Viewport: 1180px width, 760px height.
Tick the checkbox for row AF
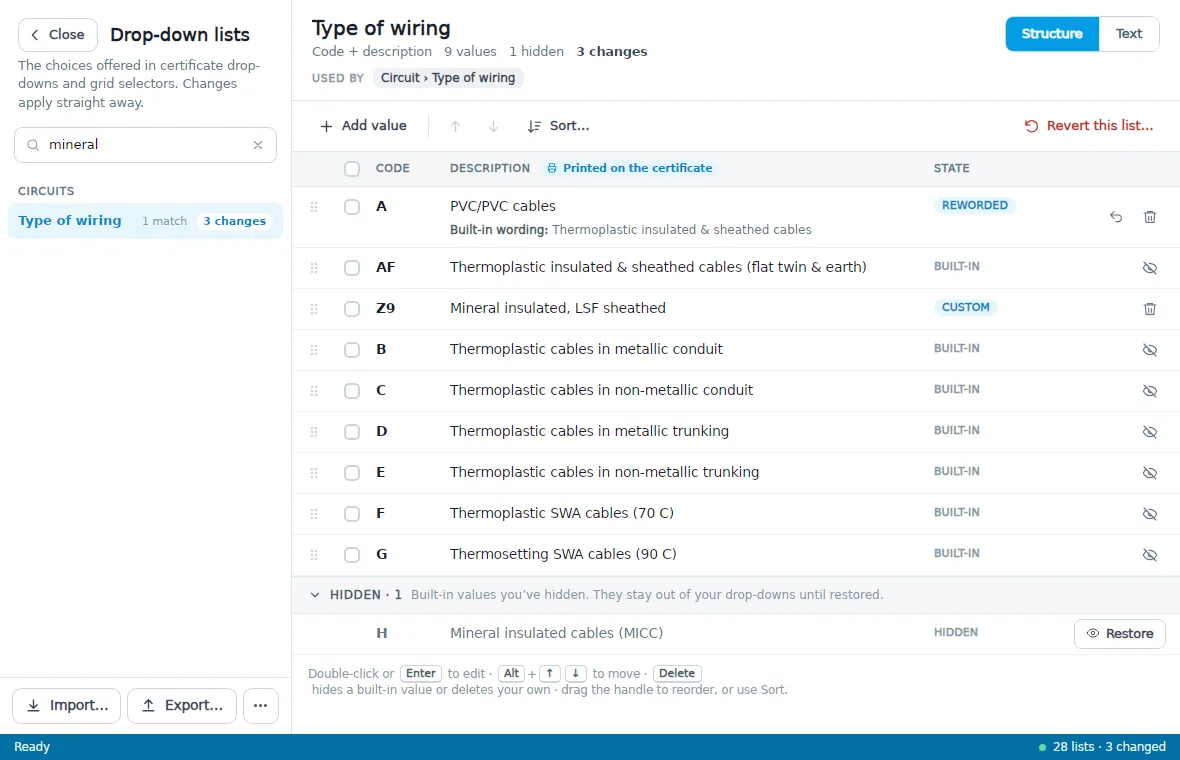click(351, 268)
